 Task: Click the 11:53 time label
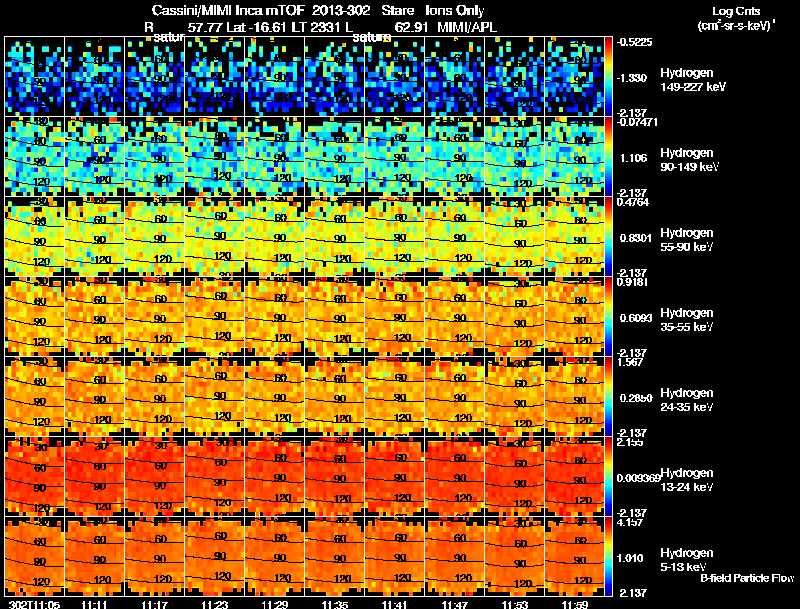515,604
